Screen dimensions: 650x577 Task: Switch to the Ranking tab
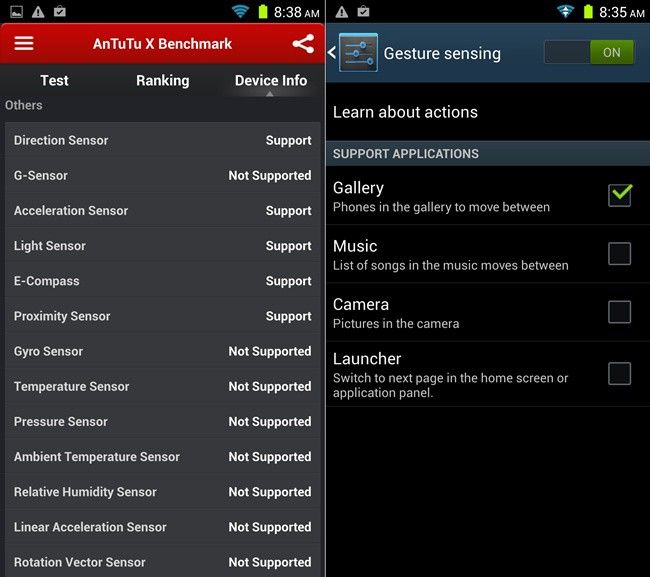(x=162, y=80)
